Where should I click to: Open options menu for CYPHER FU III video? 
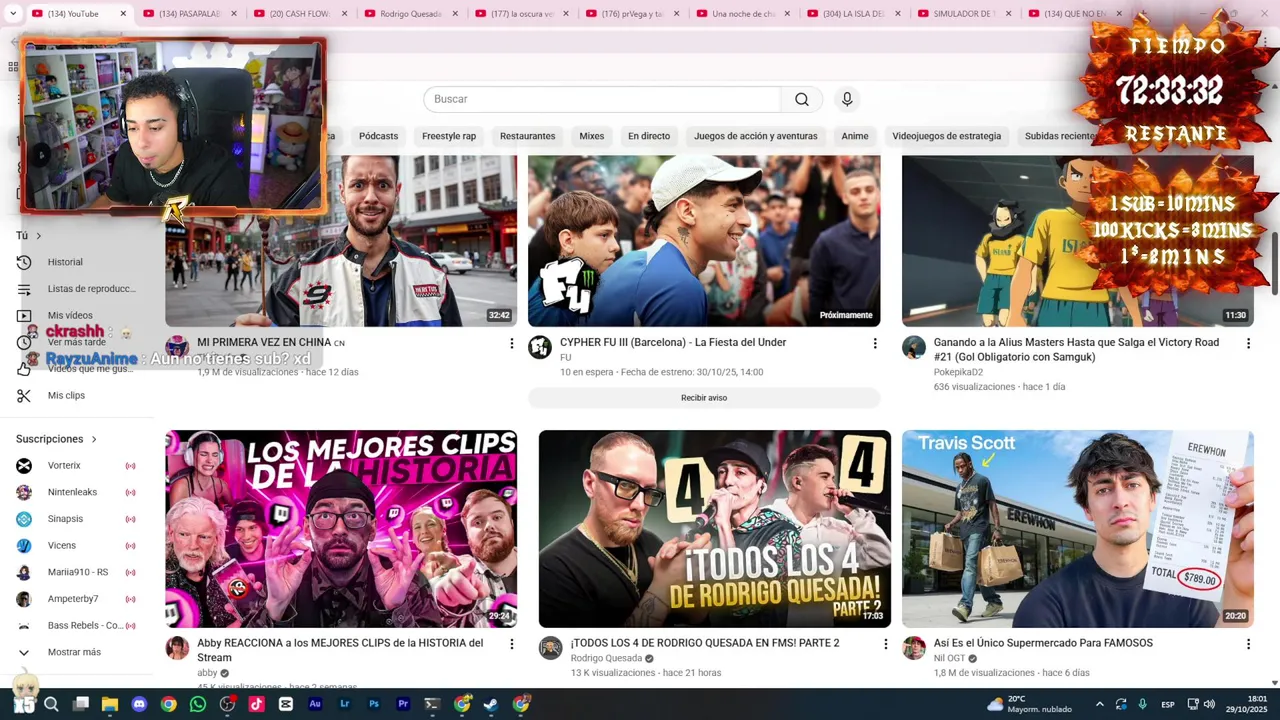coord(875,343)
